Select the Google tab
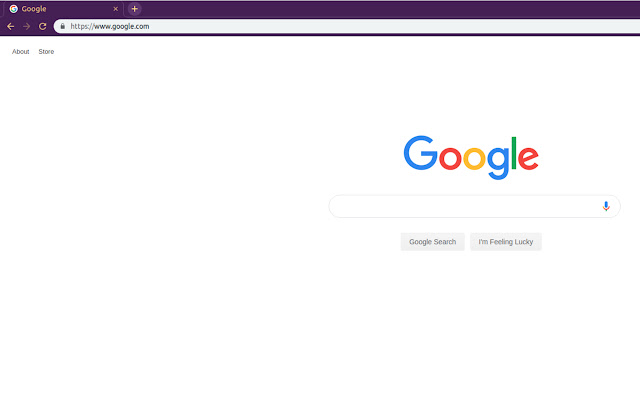640x400 pixels. [x=63, y=9]
